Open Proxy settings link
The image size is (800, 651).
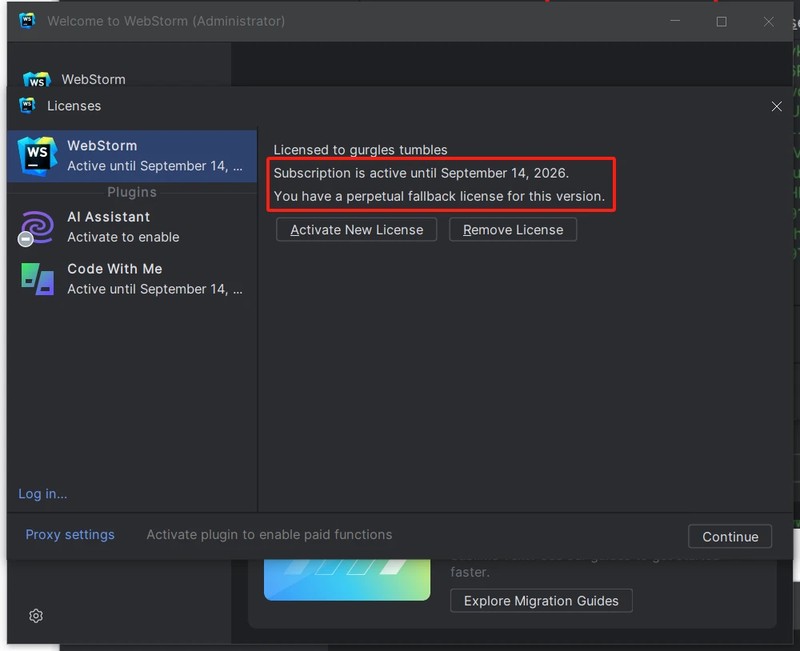[70, 535]
